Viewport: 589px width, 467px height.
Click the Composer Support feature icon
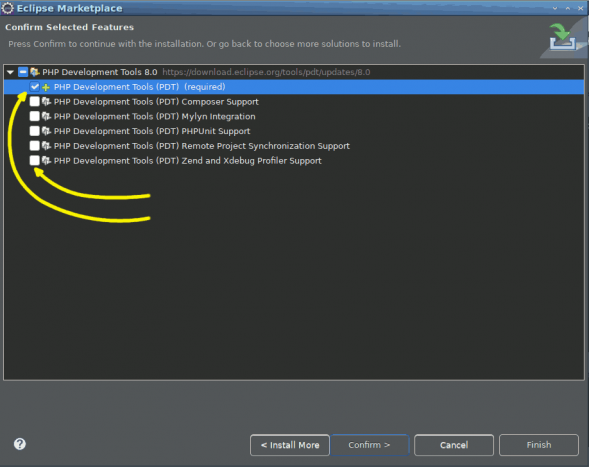tap(46, 101)
